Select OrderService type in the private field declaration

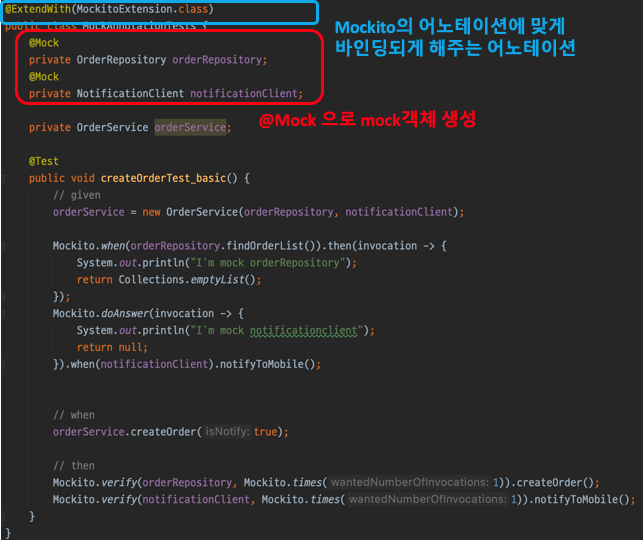pyautogui.click(x=112, y=127)
